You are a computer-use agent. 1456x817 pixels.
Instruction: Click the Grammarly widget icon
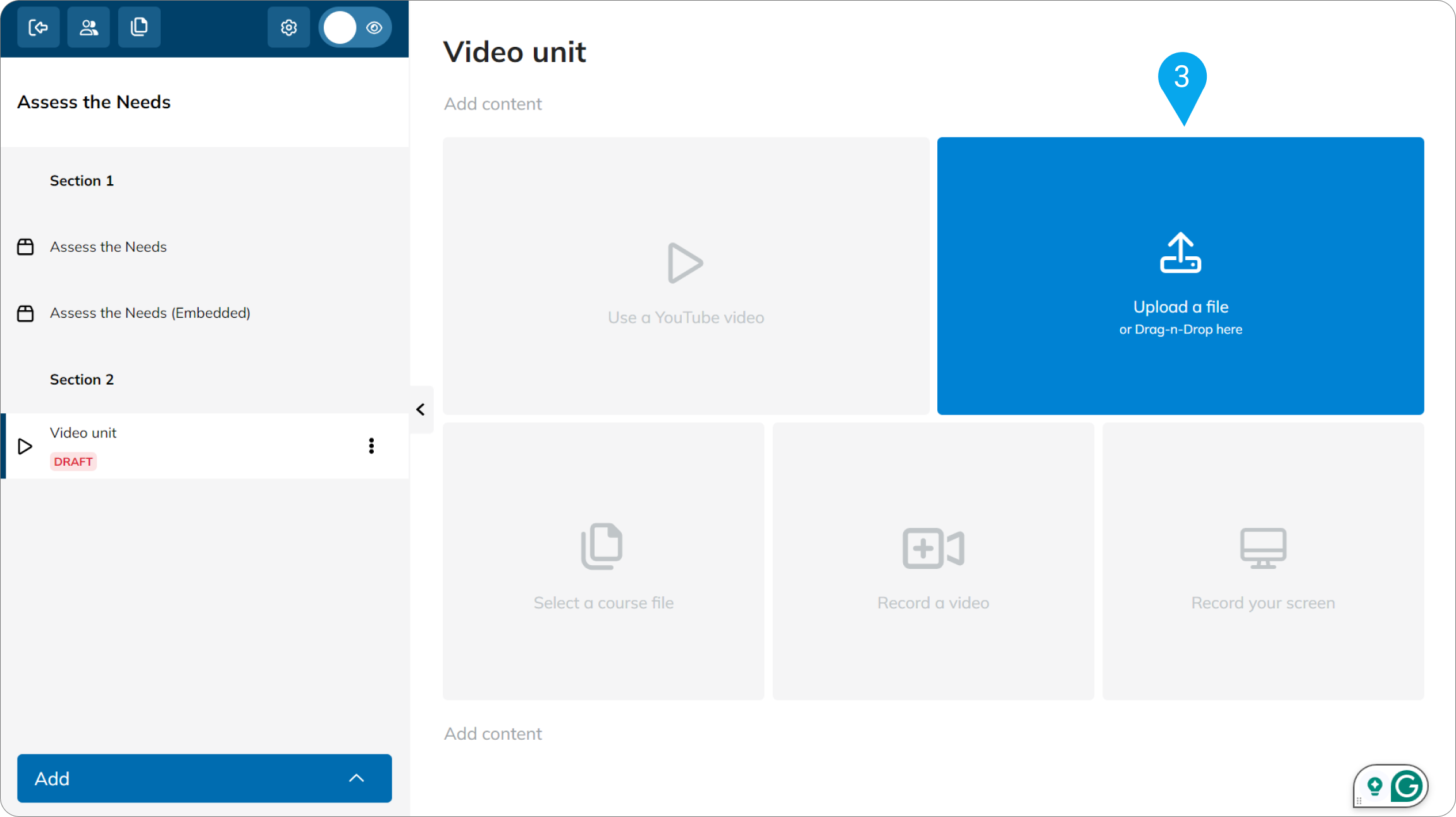point(1407,787)
